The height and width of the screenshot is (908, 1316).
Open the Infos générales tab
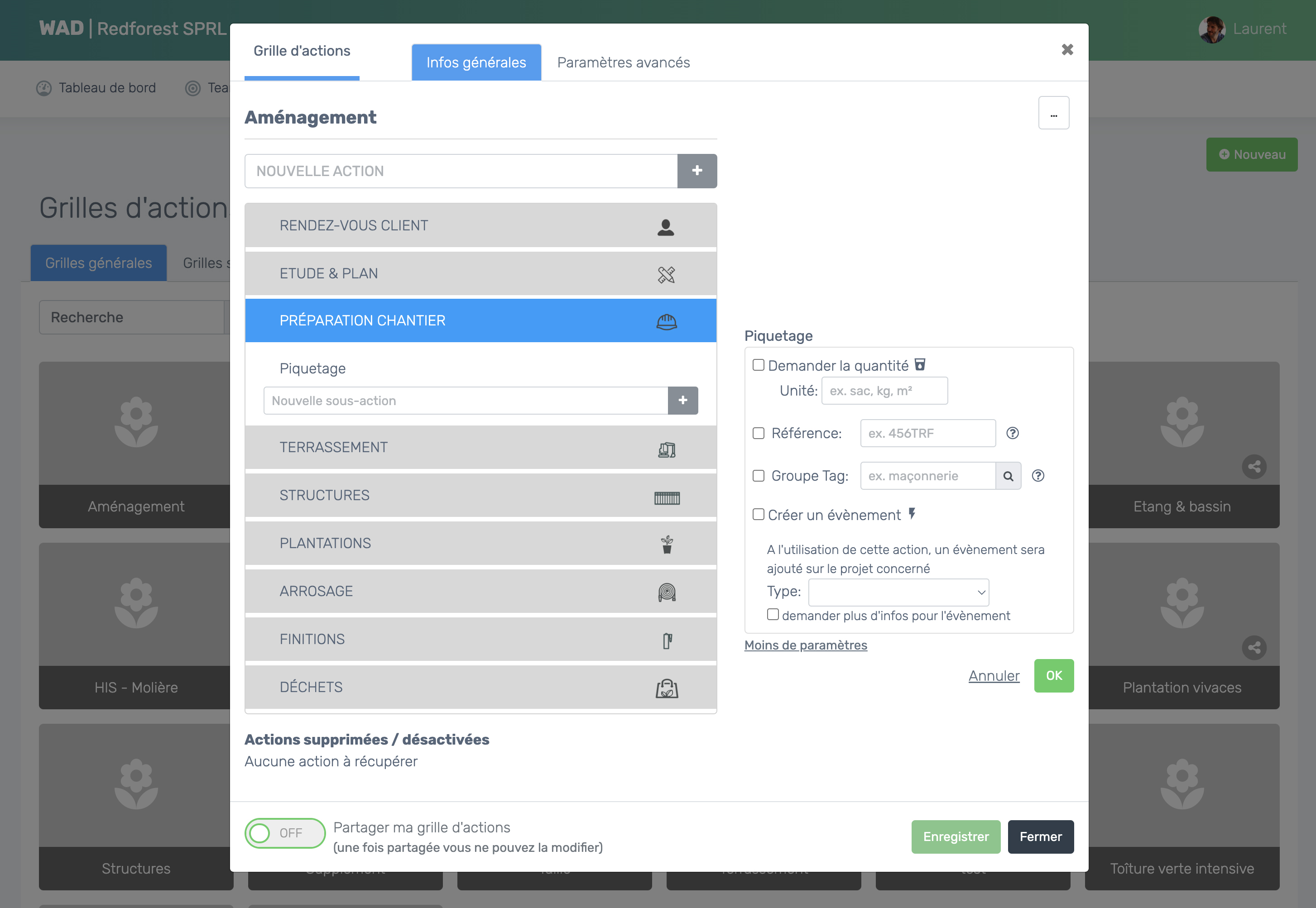(x=476, y=62)
